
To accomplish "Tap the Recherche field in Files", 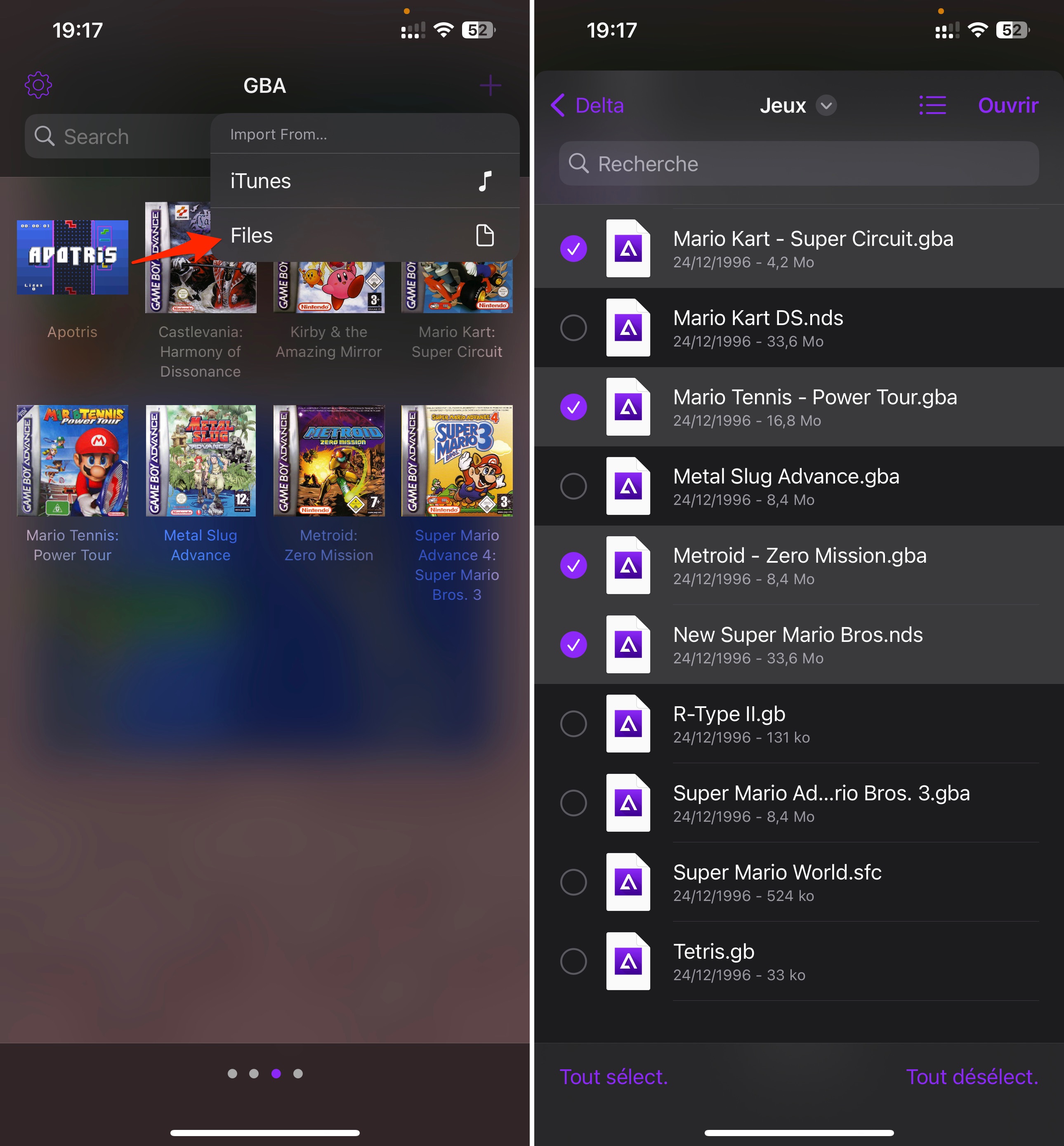I will (799, 163).
